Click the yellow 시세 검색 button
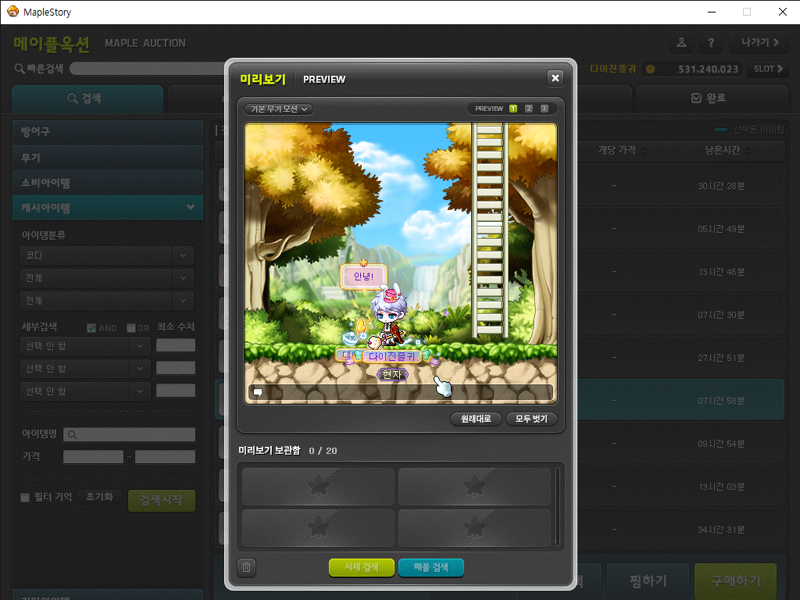Viewport: 800px width, 600px height. pyautogui.click(x=362, y=567)
